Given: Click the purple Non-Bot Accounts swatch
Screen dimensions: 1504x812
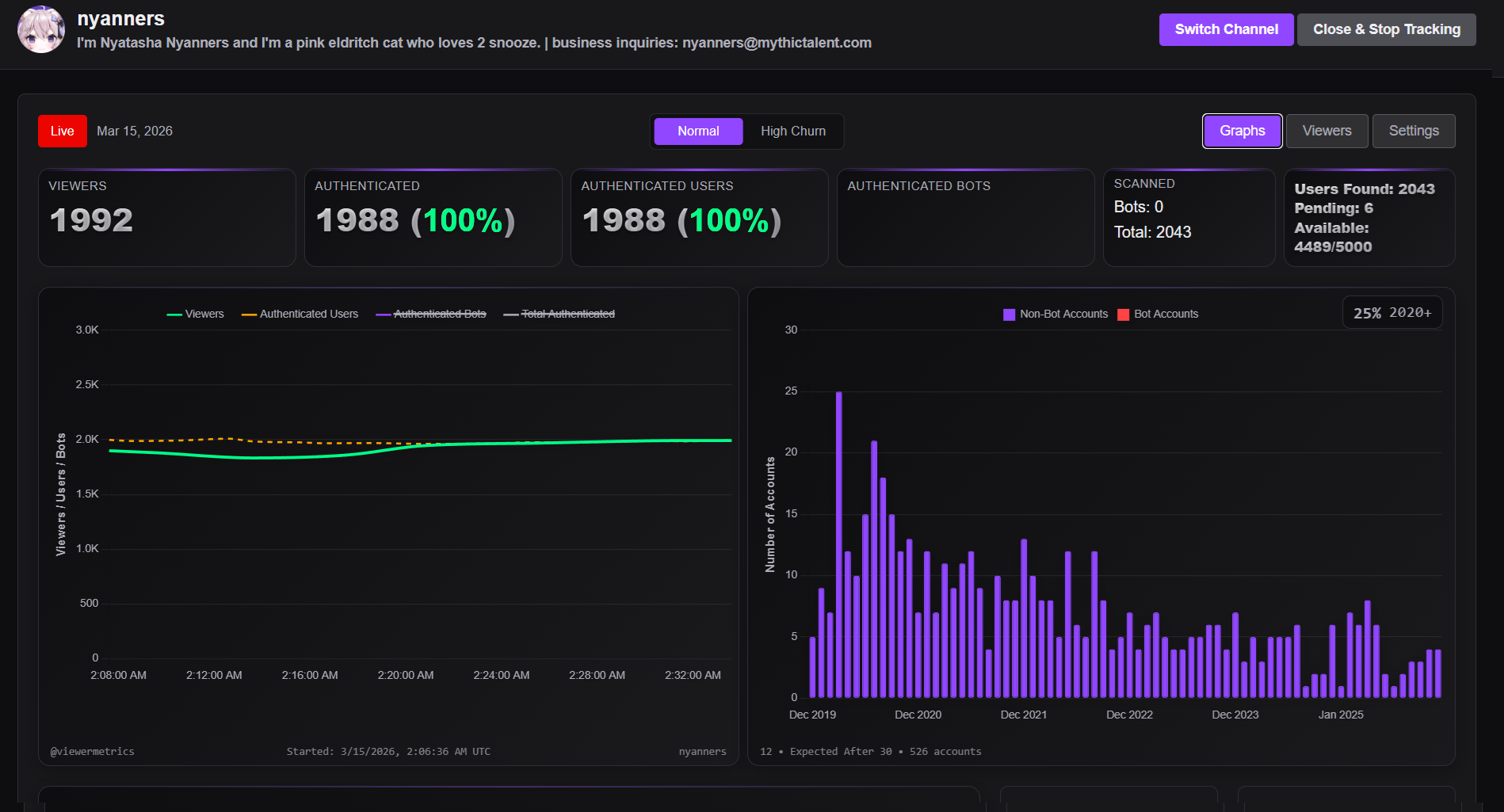Looking at the screenshot, I should click(x=1009, y=315).
